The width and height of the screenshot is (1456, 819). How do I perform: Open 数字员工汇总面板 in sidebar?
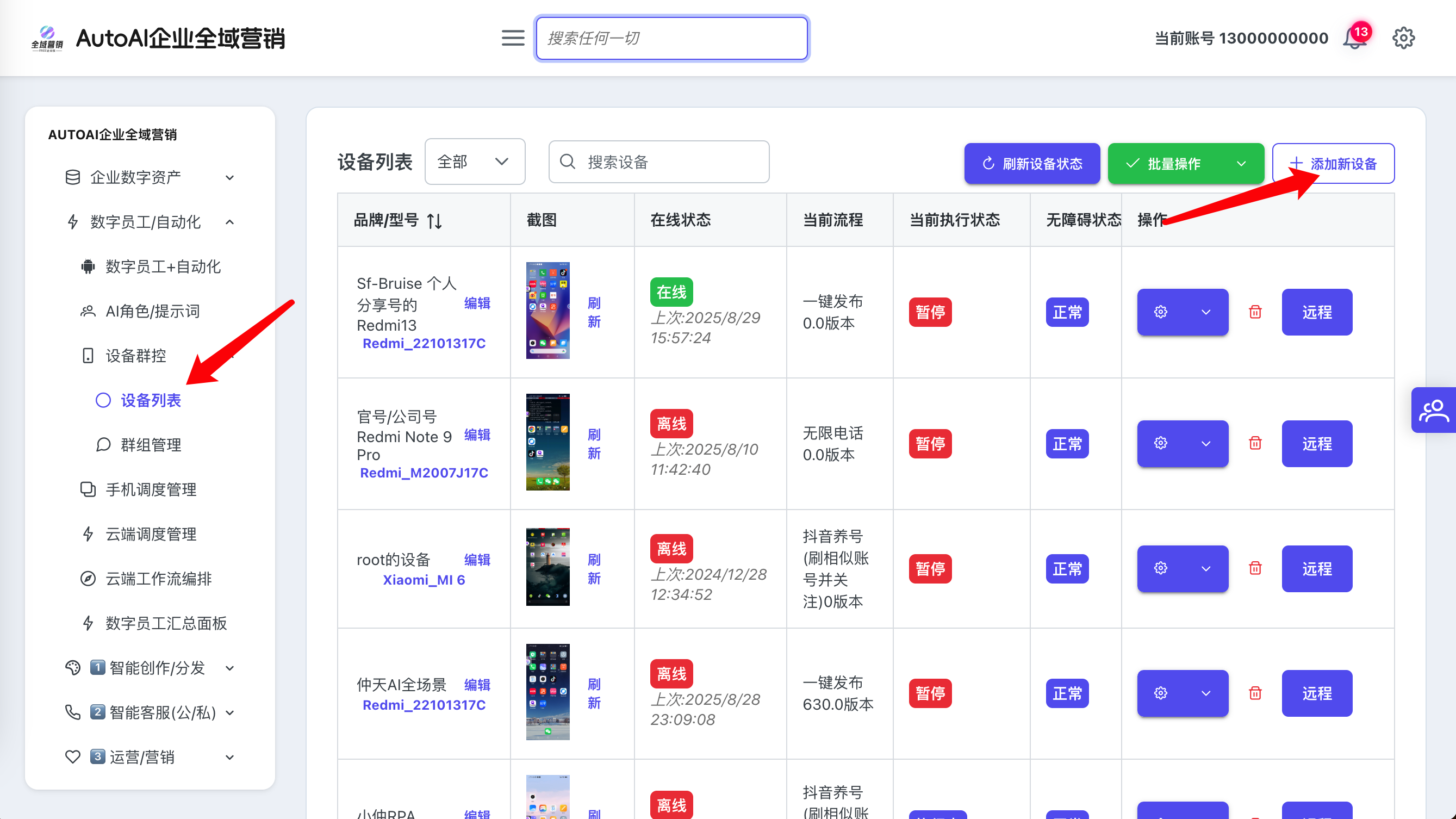click(154, 623)
